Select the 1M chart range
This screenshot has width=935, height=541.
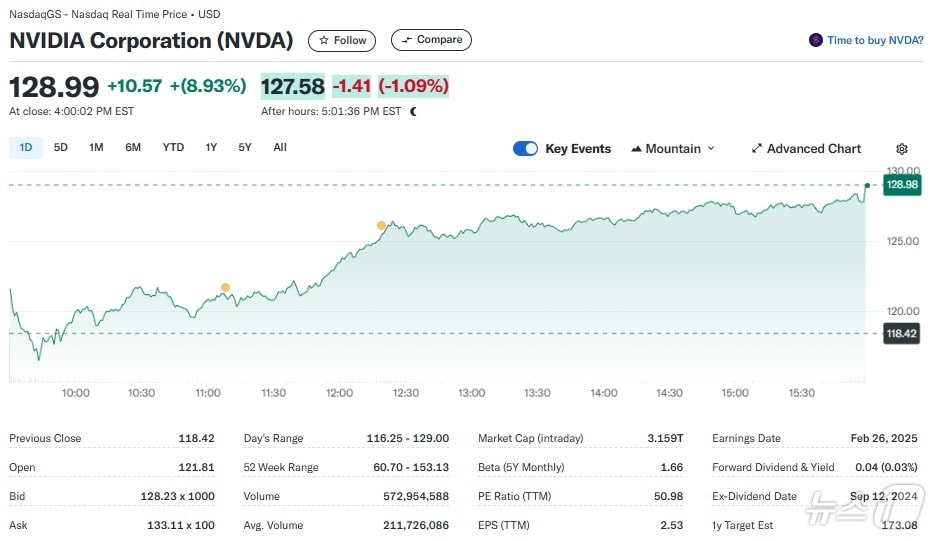[x=96, y=148]
